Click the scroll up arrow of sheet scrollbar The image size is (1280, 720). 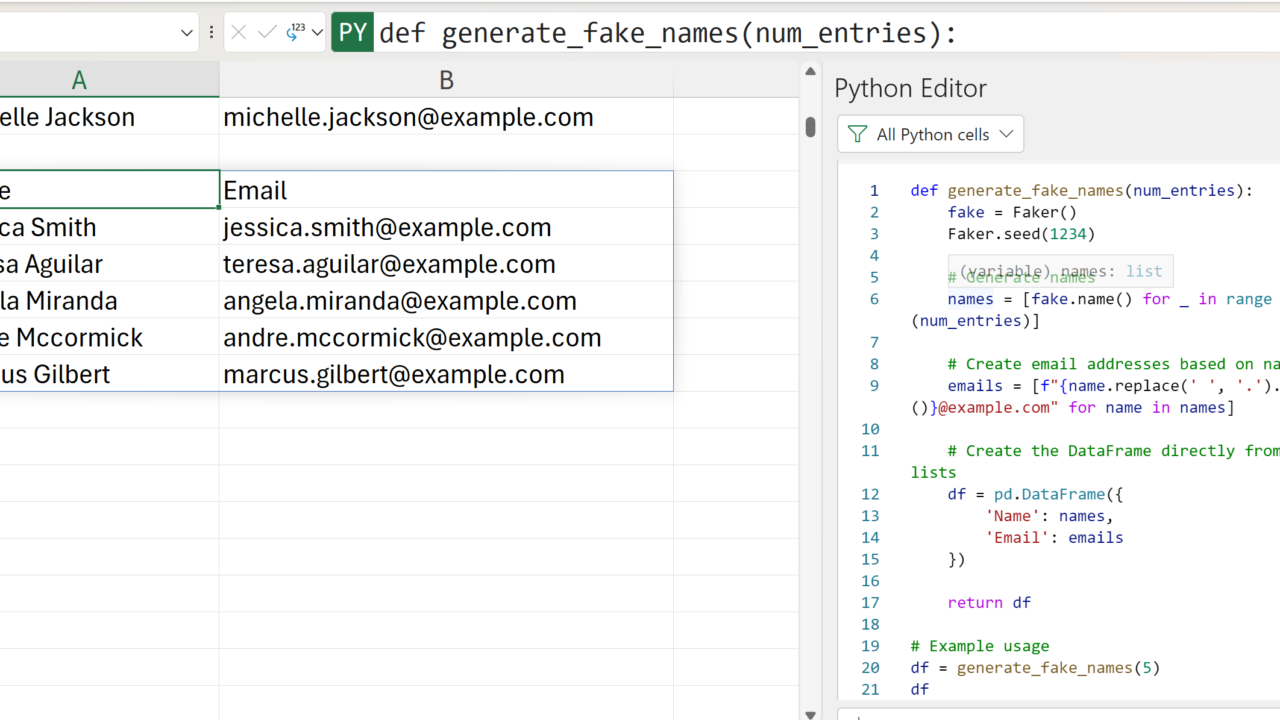pyautogui.click(x=811, y=72)
